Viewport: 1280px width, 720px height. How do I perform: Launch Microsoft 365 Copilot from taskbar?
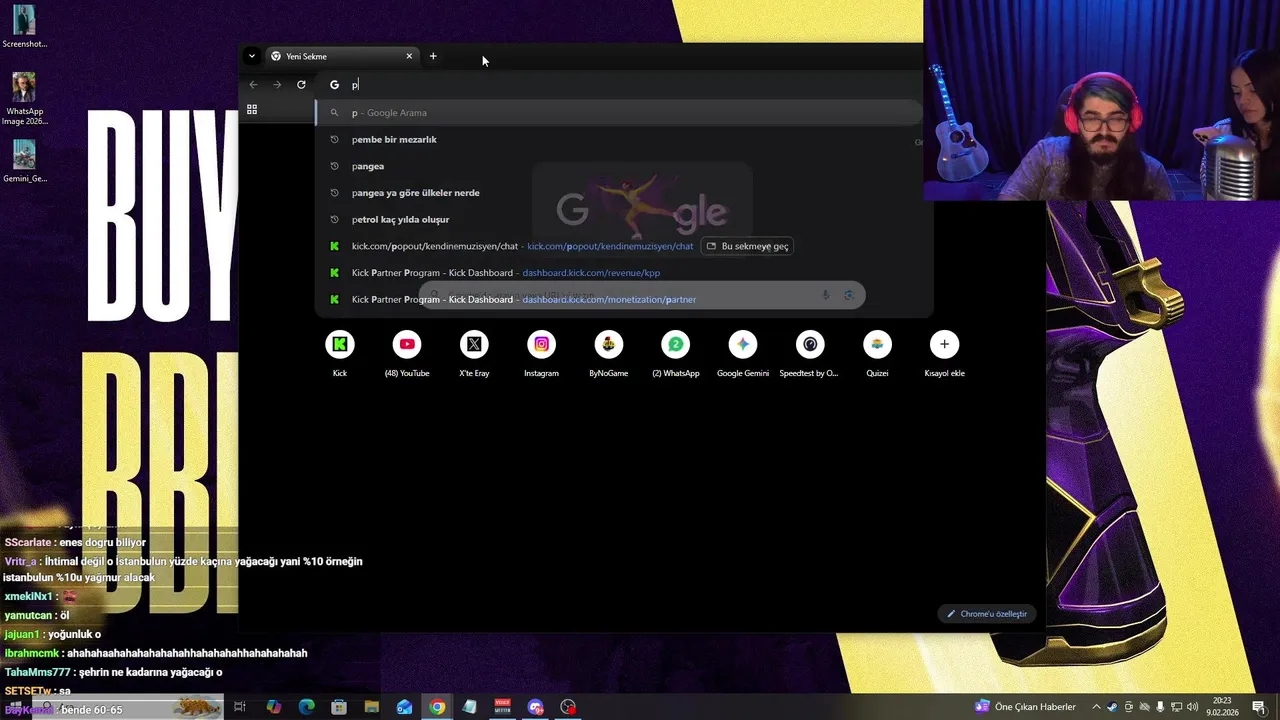pyautogui.click(x=274, y=707)
